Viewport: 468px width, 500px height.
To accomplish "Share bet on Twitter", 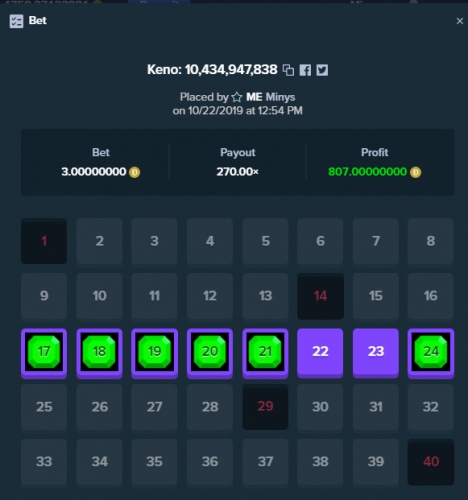I will [x=322, y=70].
